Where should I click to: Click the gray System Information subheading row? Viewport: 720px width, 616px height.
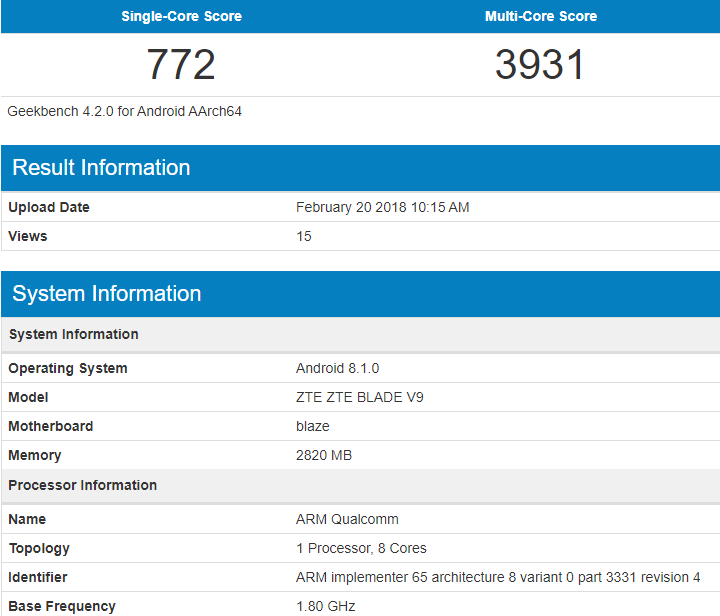(x=360, y=334)
